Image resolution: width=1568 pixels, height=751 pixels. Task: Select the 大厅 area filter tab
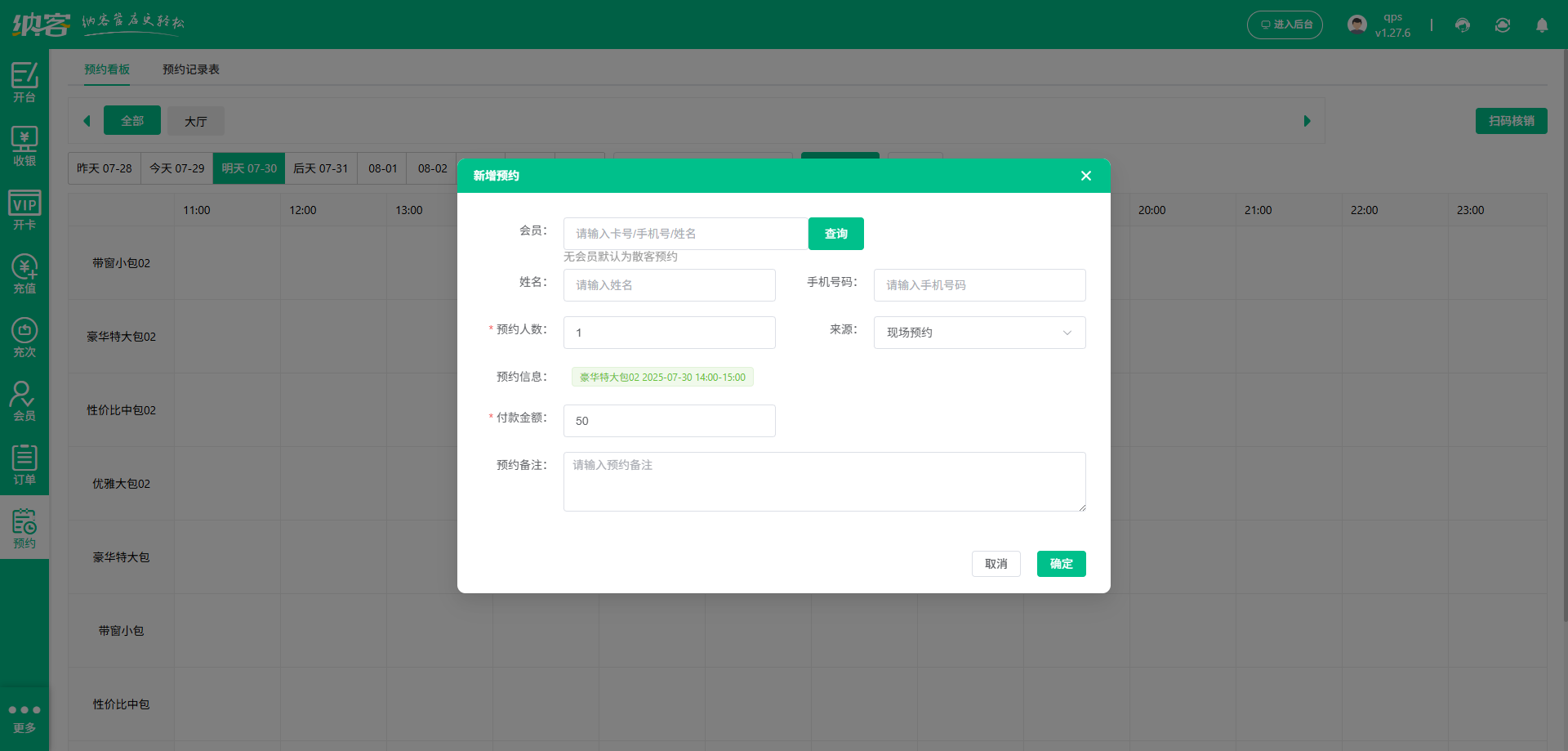(195, 120)
